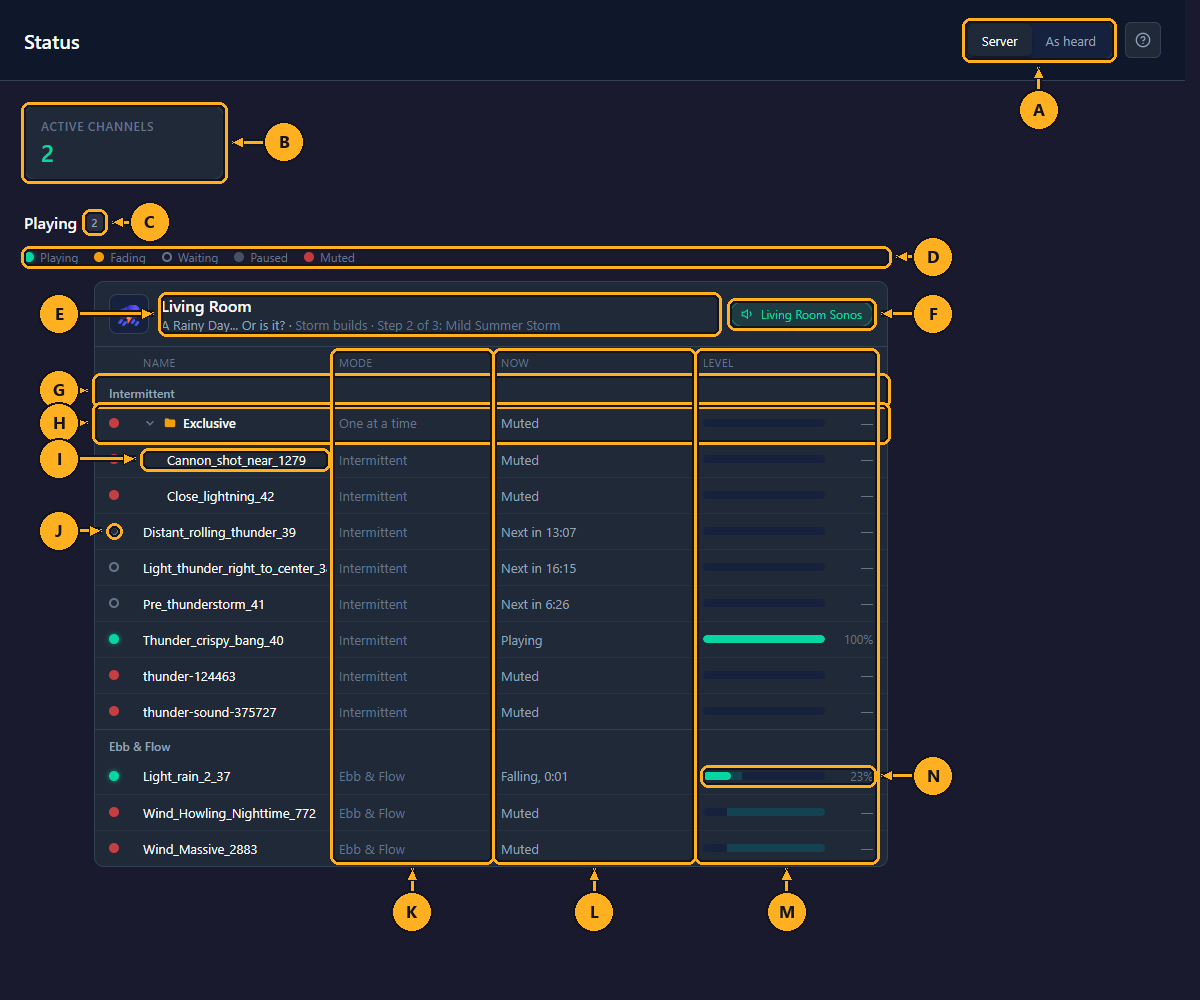Switch to the As heard view
This screenshot has width=1200, height=1000.
point(1070,41)
